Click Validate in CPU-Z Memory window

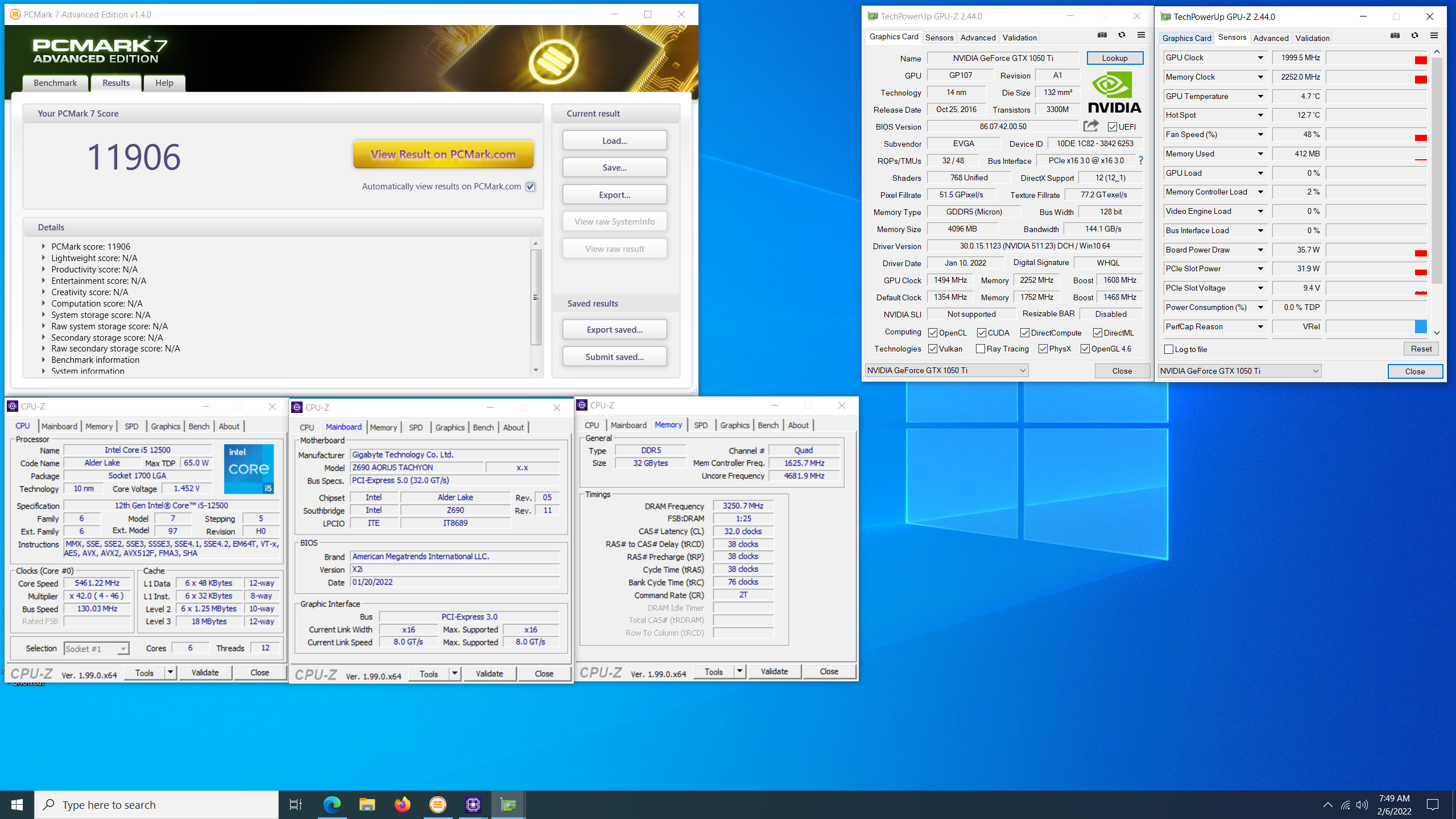point(774,671)
